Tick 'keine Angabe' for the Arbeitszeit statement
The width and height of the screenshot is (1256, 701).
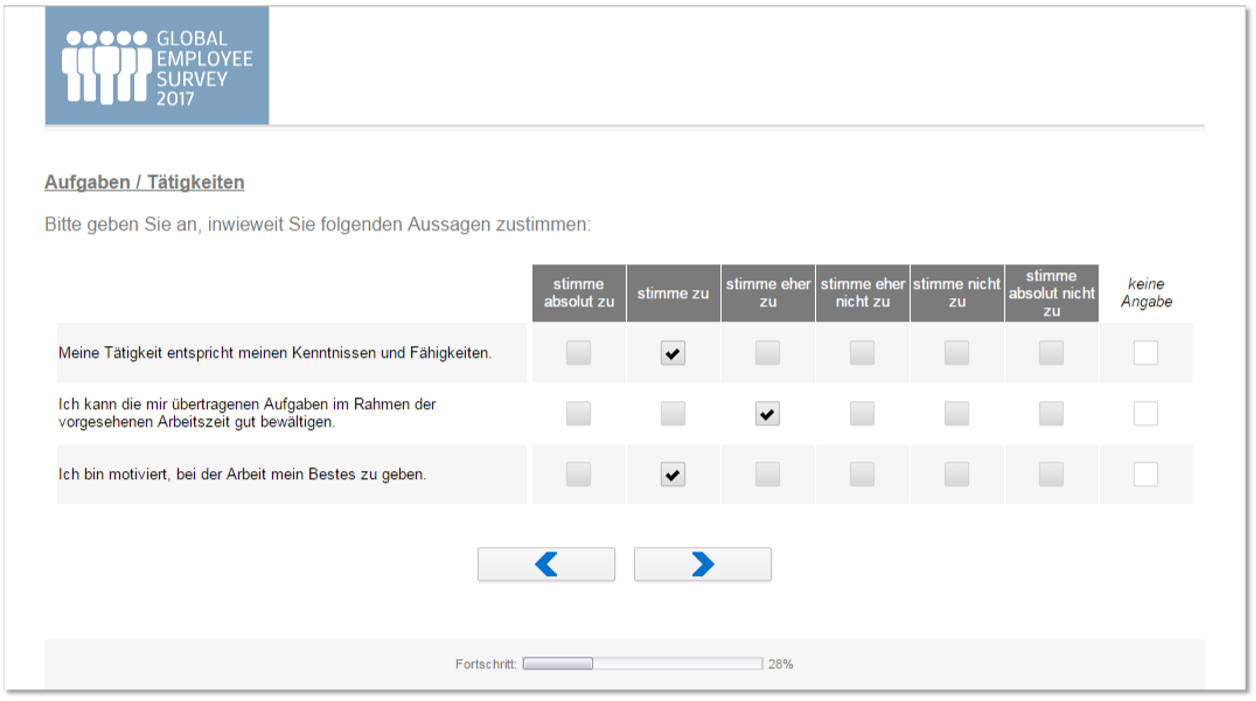tap(1145, 414)
